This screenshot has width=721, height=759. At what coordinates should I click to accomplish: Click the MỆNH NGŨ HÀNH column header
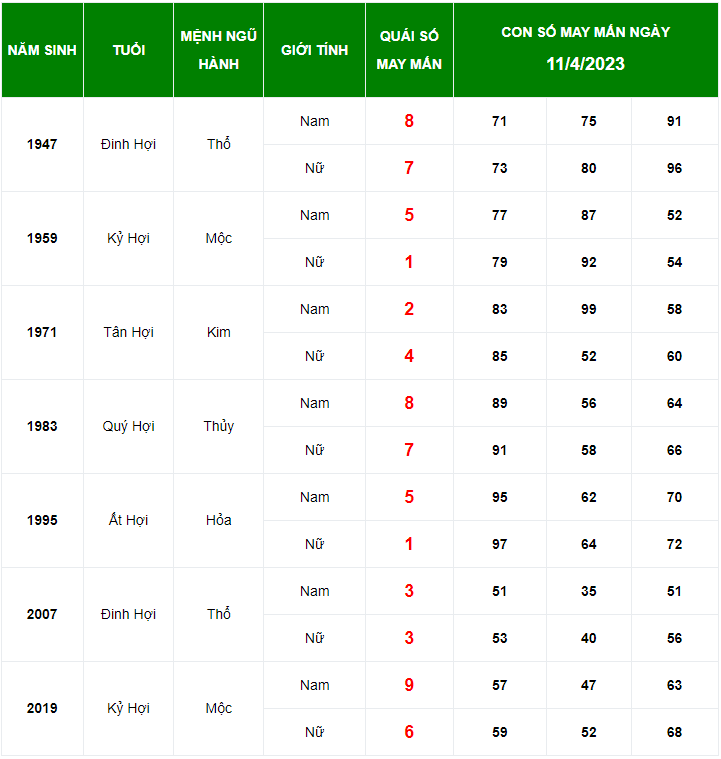click(x=218, y=49)
